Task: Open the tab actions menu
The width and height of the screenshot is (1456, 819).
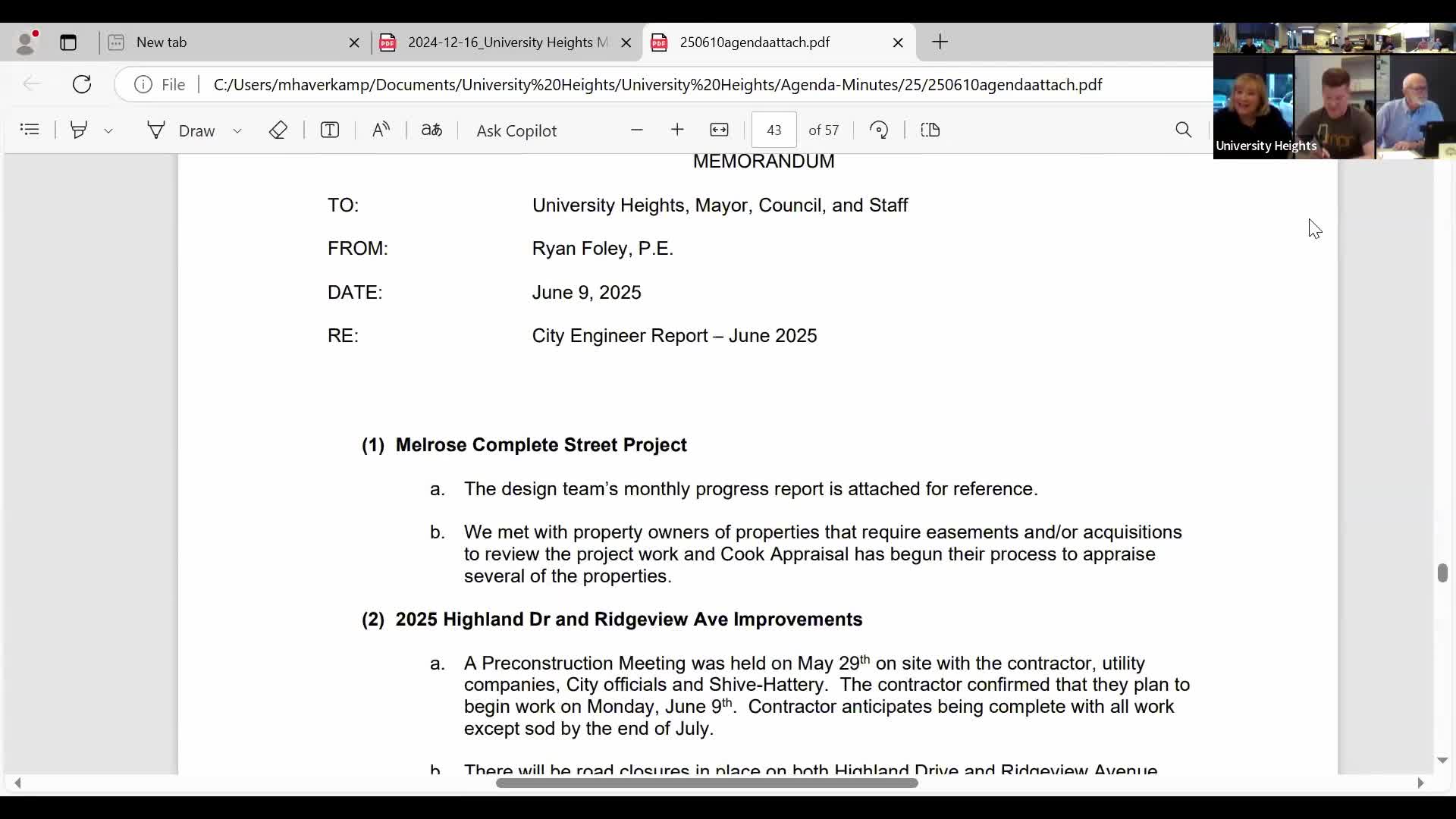Action: click(x=69, y=42)
